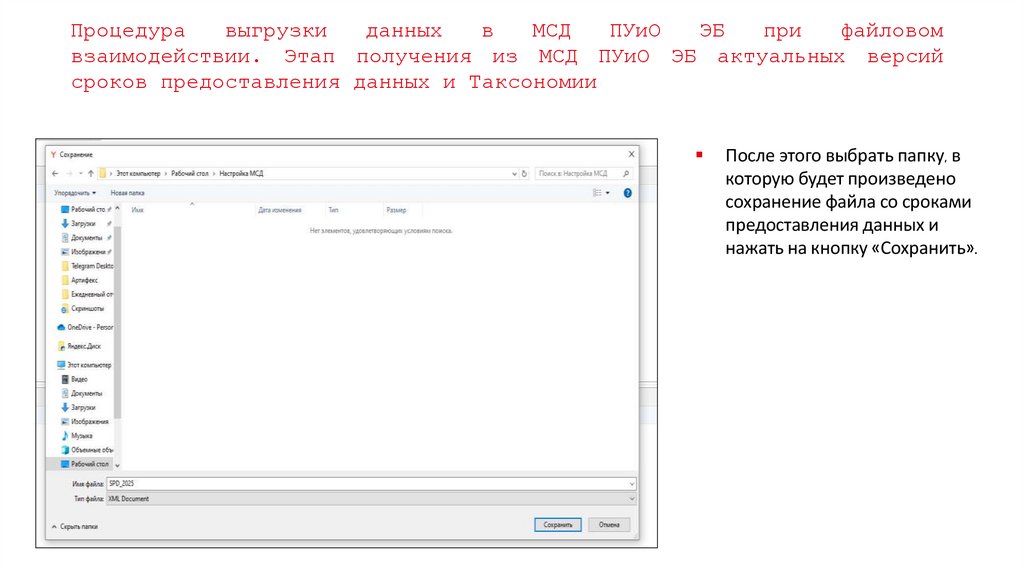Viewport: 1024px width, 574px height.
Task: Click Рабочий стол in the address breadcrumb
Action: coord(190,174)
